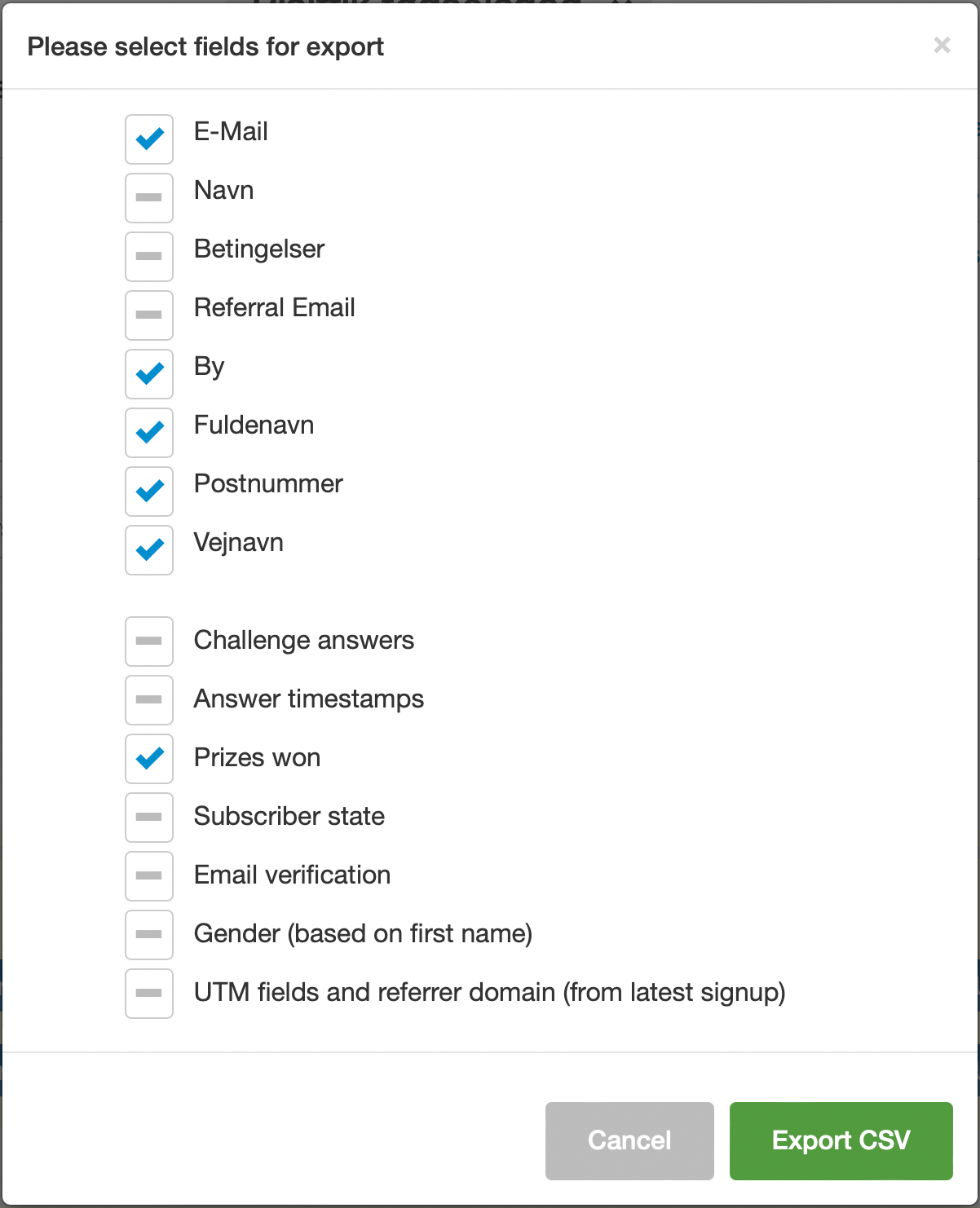
Task: Check the Answer timestamps box
Action: [149, 700]
